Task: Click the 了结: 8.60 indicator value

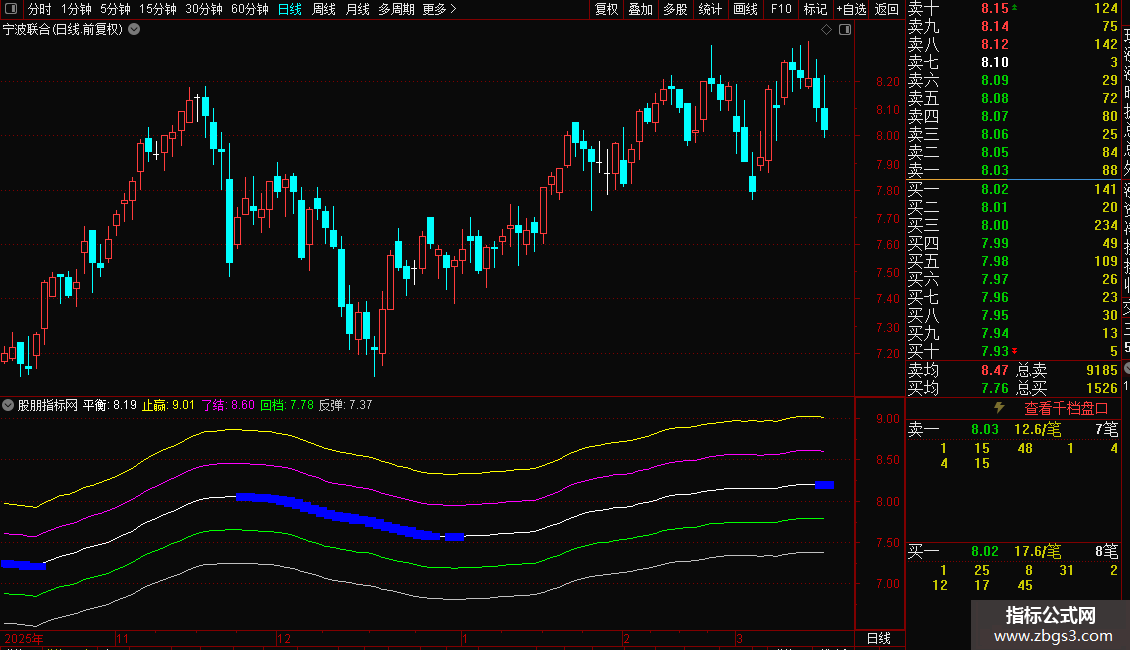Action: point(228,405)
